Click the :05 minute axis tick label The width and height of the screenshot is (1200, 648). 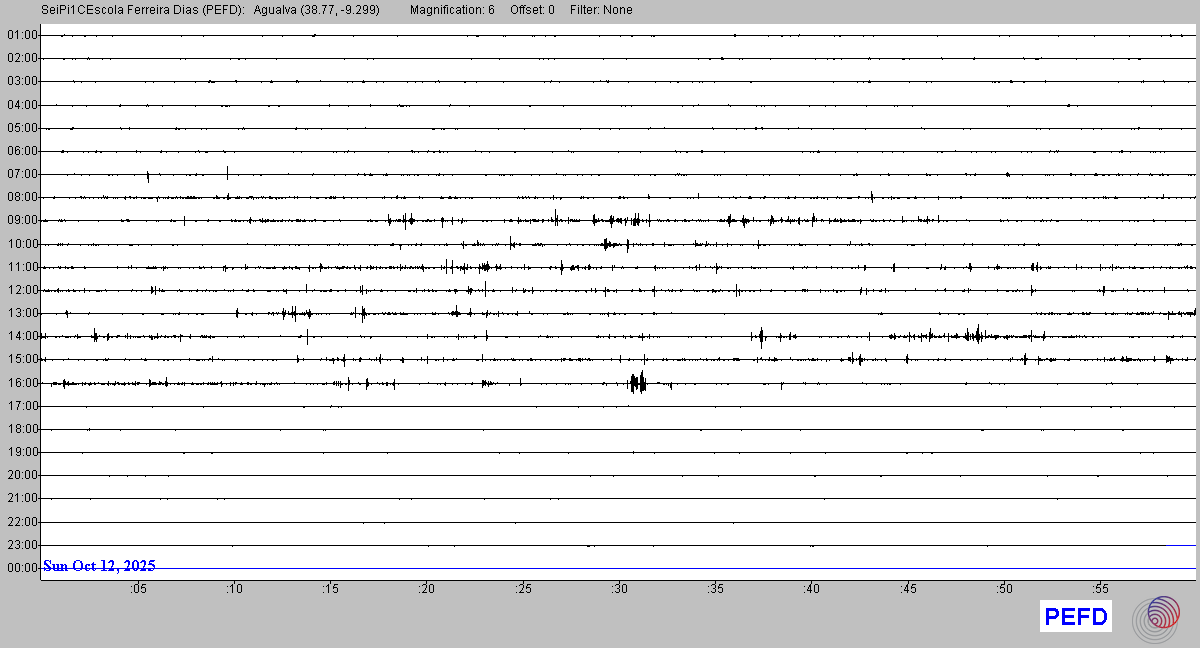(138, 589)
